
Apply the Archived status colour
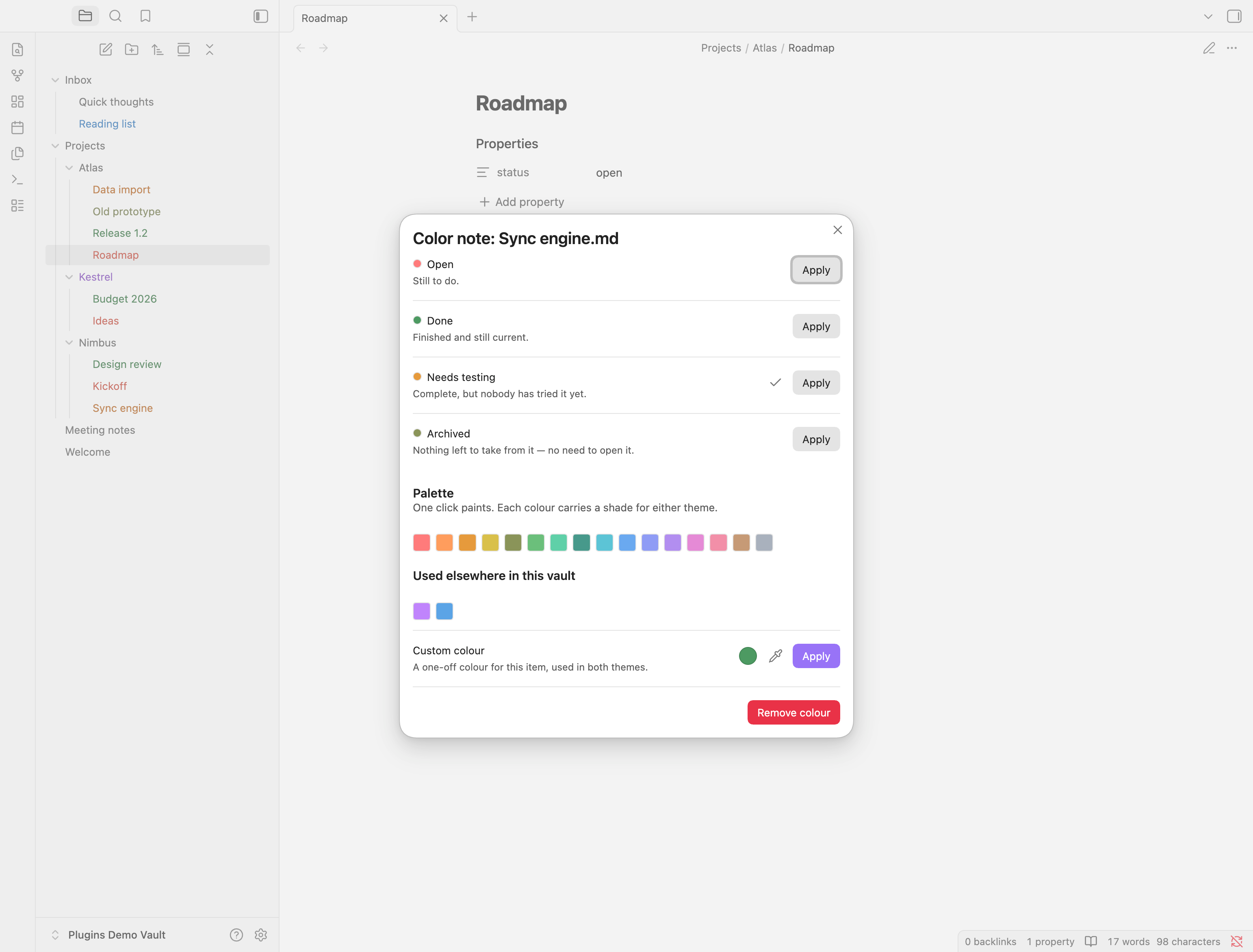coord(816,439)
